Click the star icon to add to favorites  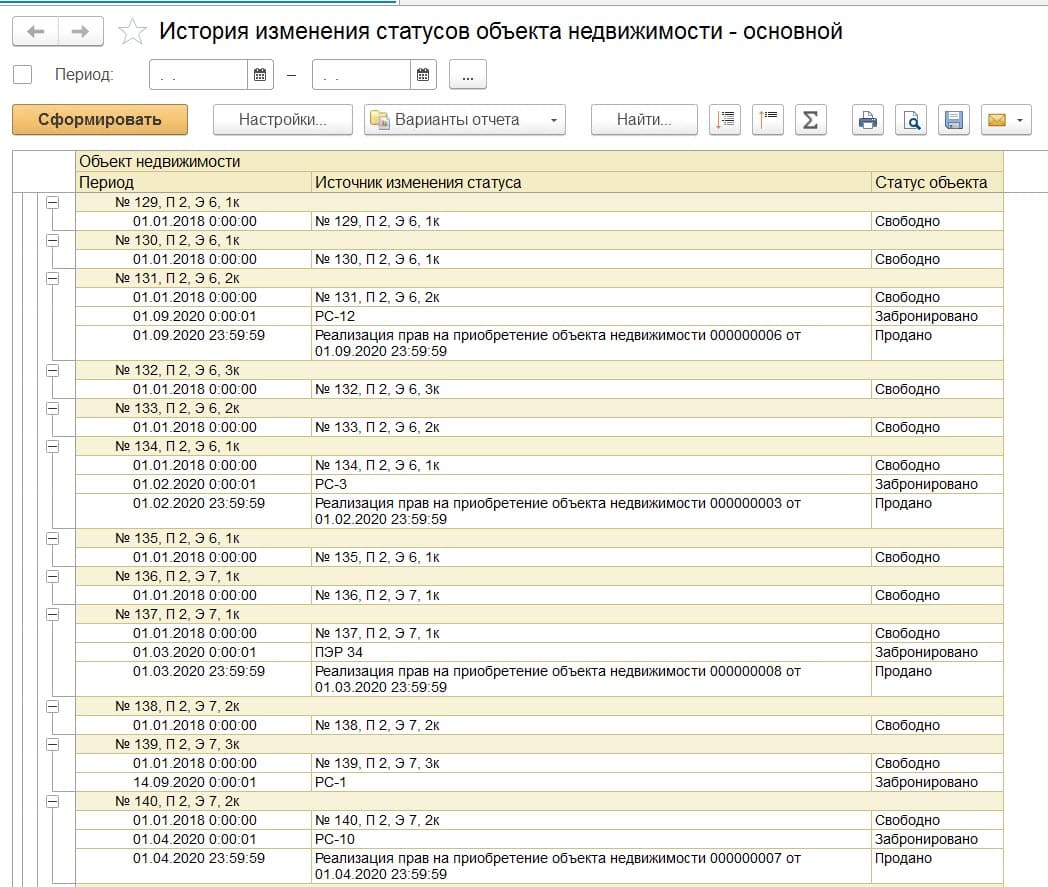[x=132, y=32]
